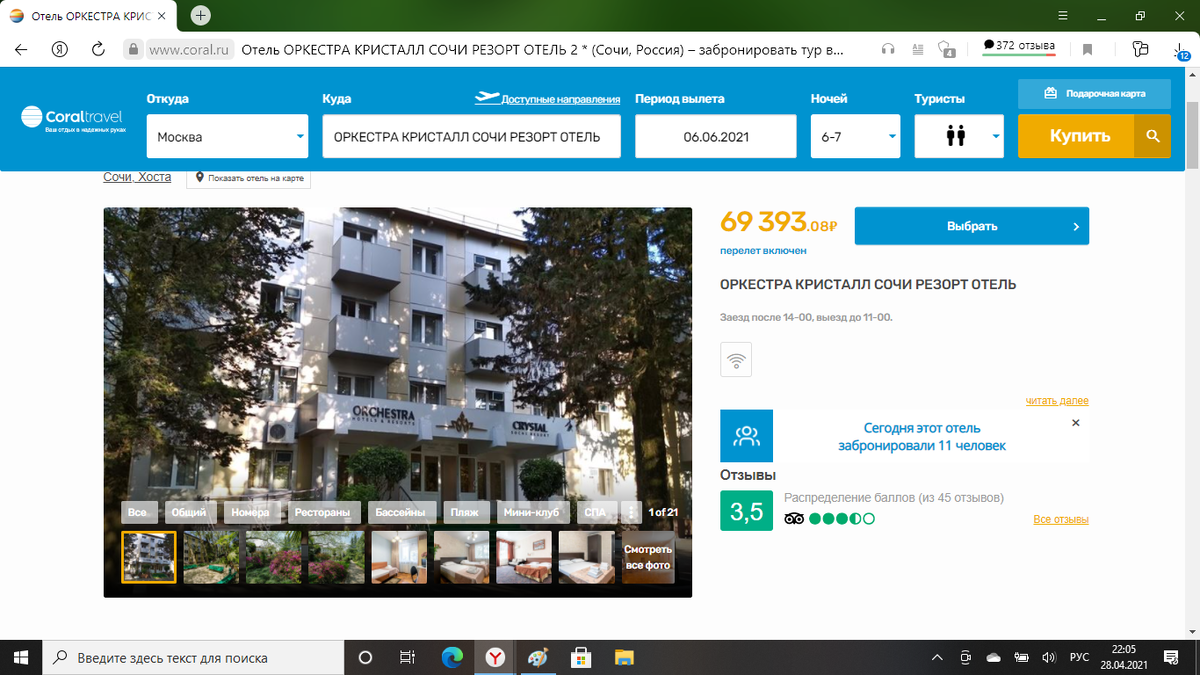Go back with the browser back arrow

(21, 49)
